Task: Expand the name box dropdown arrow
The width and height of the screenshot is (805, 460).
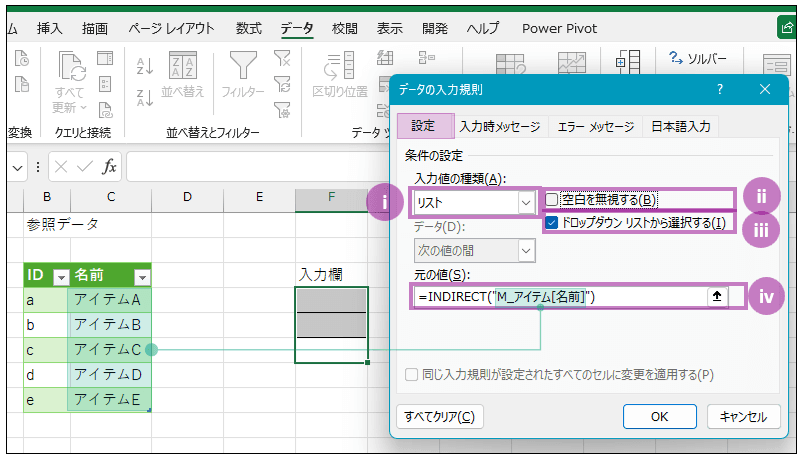Action: click(x=17, y=167)
